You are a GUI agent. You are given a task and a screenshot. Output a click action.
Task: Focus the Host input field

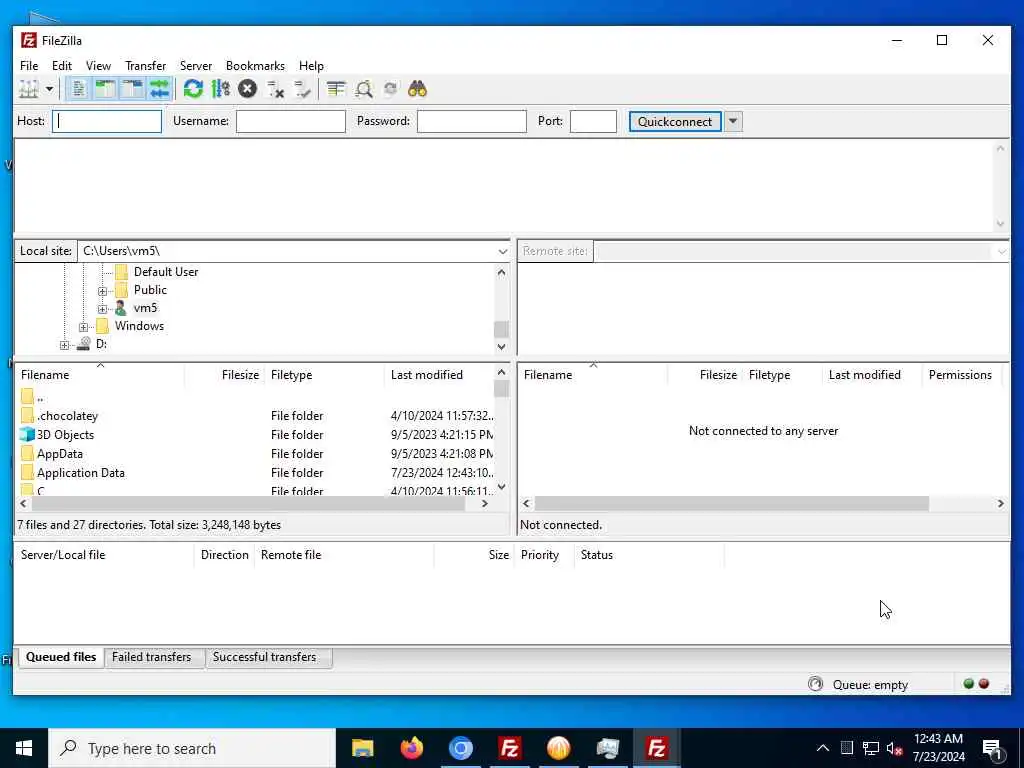(x=107, y=121)
